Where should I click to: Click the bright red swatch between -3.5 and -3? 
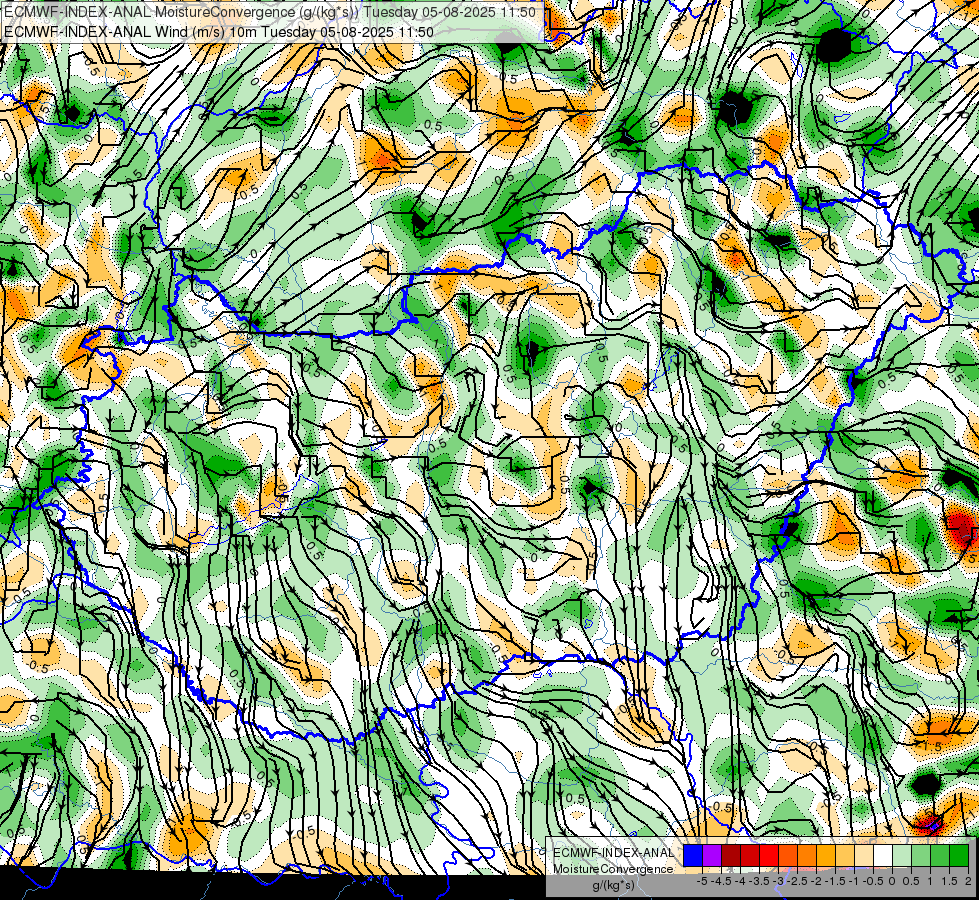click(769, 855)
